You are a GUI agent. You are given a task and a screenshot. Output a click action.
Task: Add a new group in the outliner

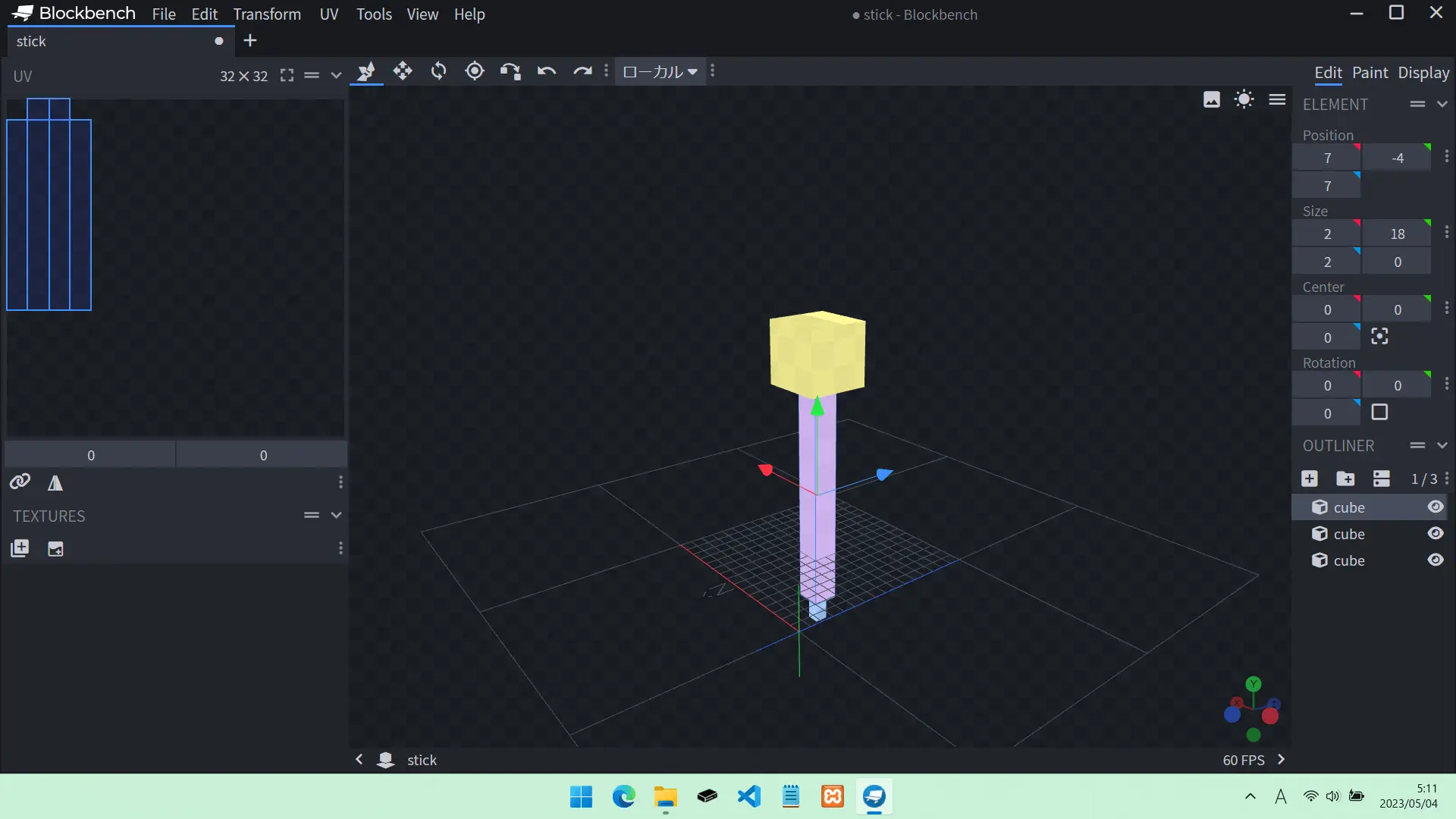[1345, 479]
